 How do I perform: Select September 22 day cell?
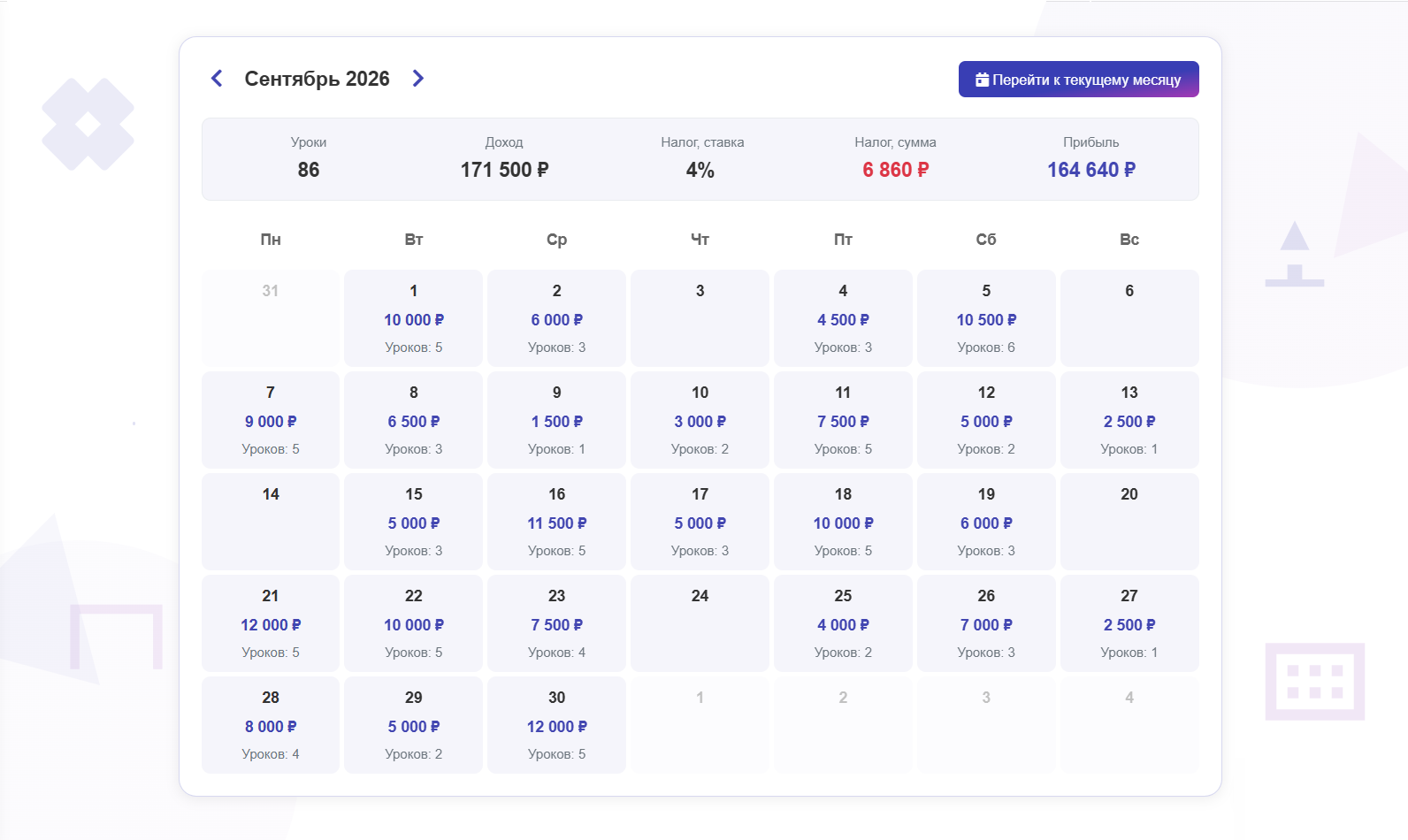(414, 623)
